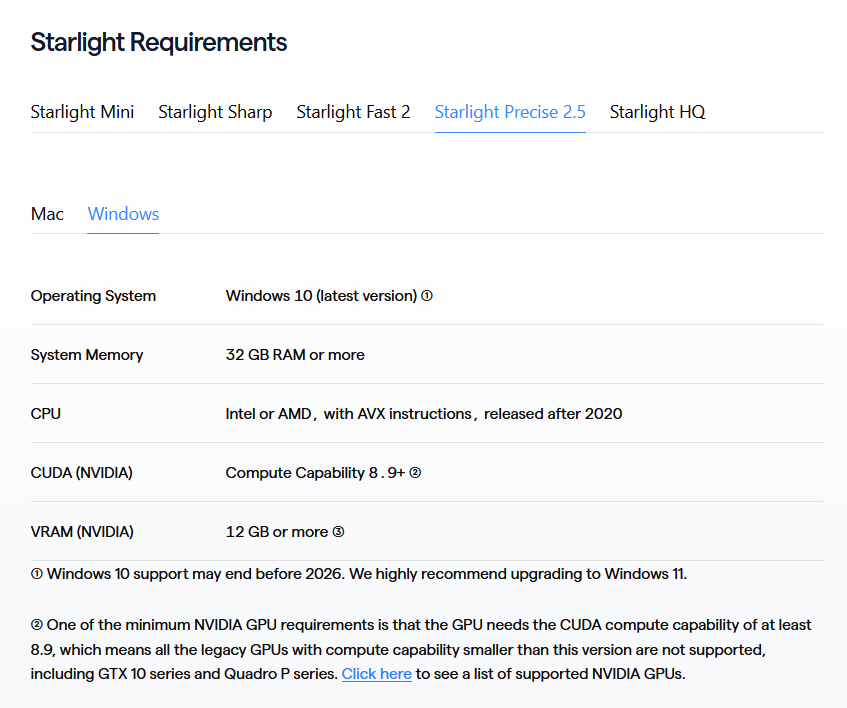847x708 pixels.
Task: Open the Starlight Sharp tab
Action: (x=215, y=112)
